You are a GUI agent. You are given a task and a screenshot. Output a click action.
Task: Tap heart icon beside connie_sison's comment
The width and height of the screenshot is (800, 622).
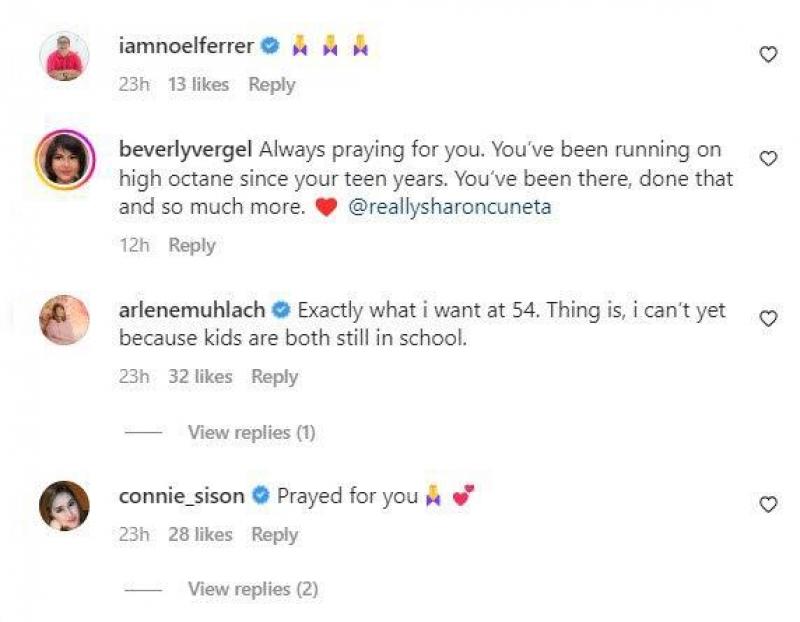[x=768, y=505]
